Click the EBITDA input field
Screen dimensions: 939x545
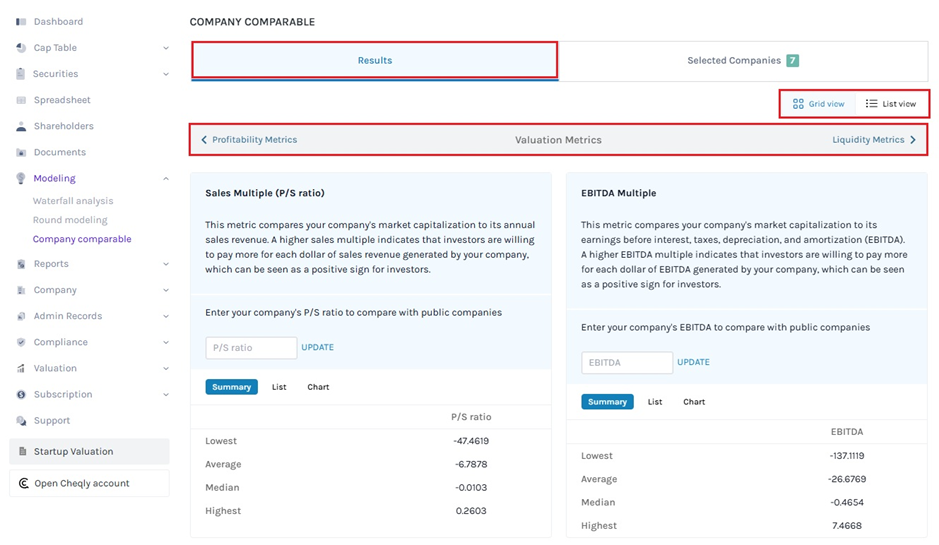point(626,363)
